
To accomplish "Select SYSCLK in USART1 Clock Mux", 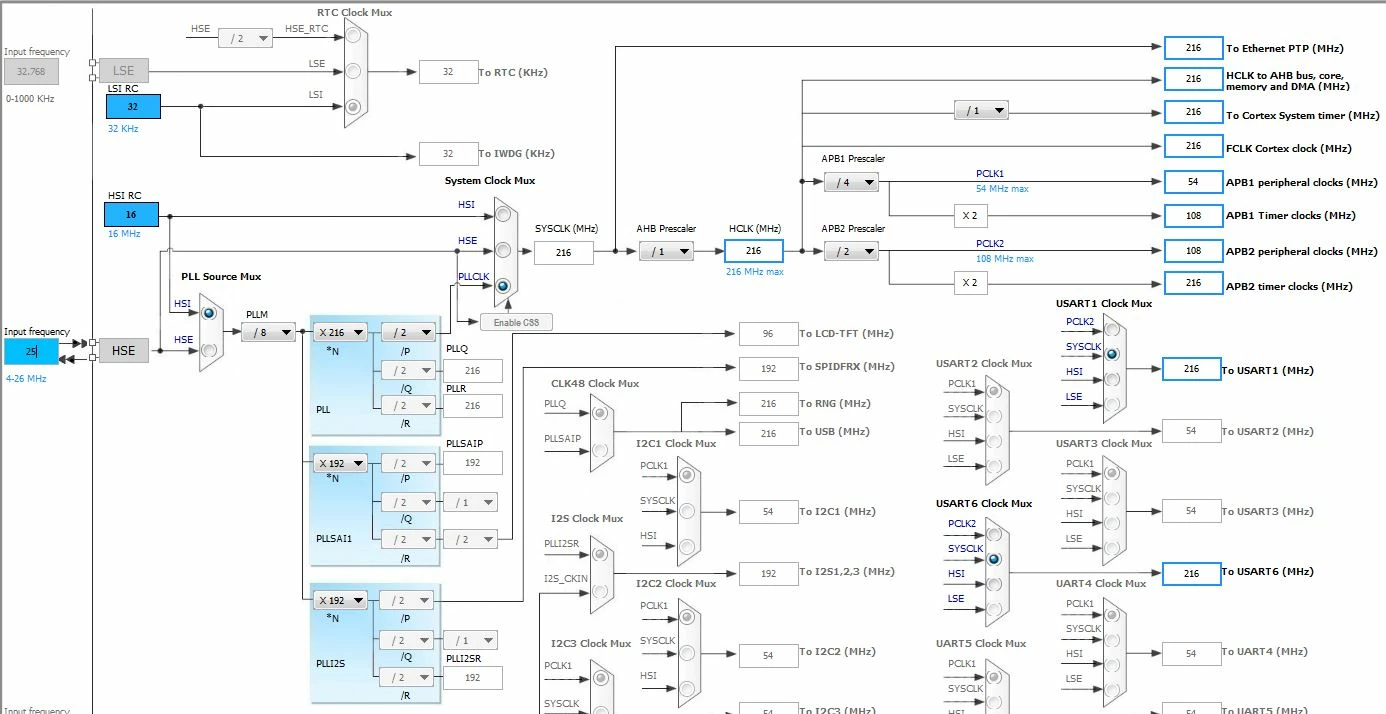I will [1112, 354].
